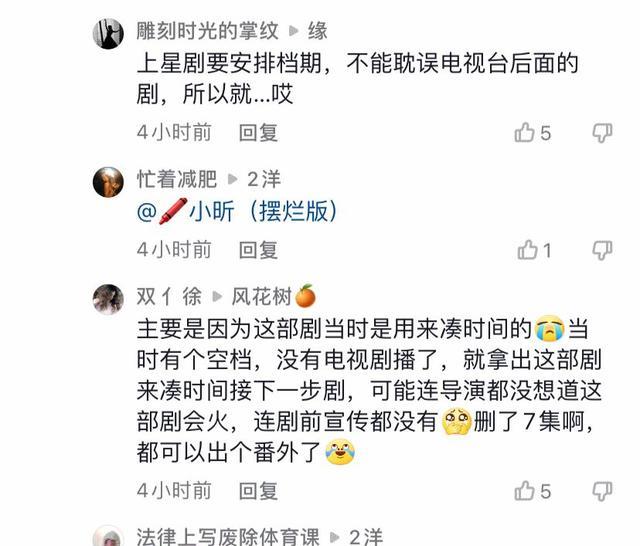Open username 忙着减肥

tap(177, 179)
